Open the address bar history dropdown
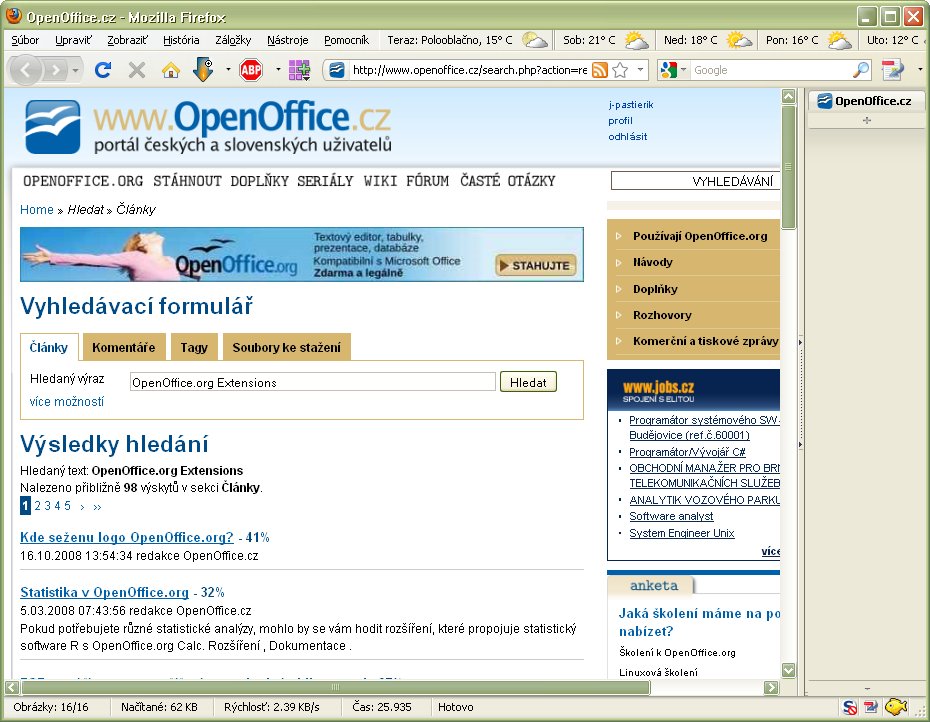Viewport: 930px width, 722px height. tap(640, 69)
